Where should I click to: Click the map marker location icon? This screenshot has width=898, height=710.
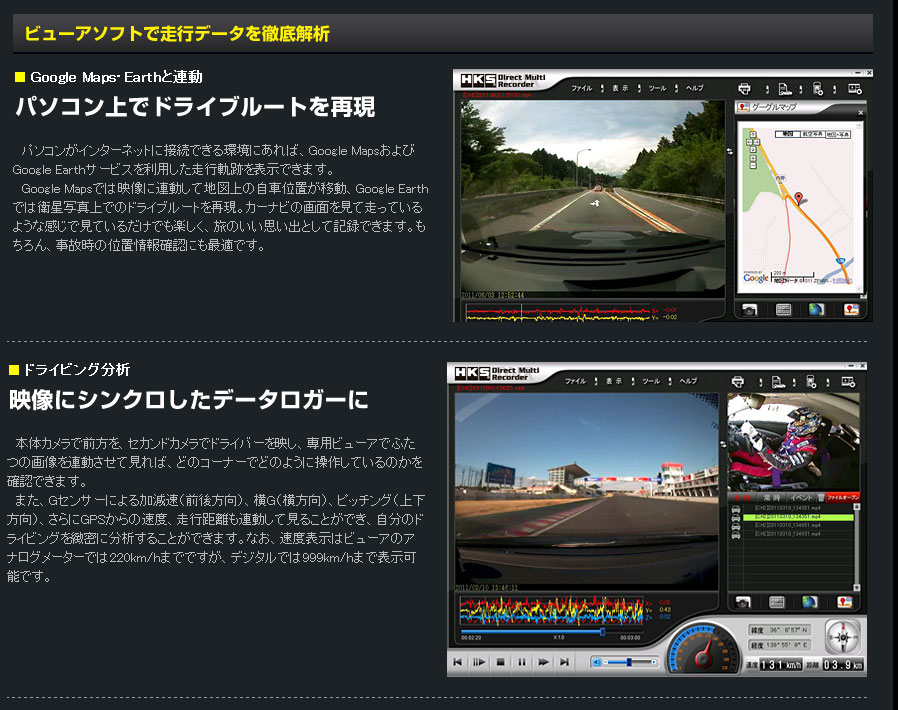851,308
